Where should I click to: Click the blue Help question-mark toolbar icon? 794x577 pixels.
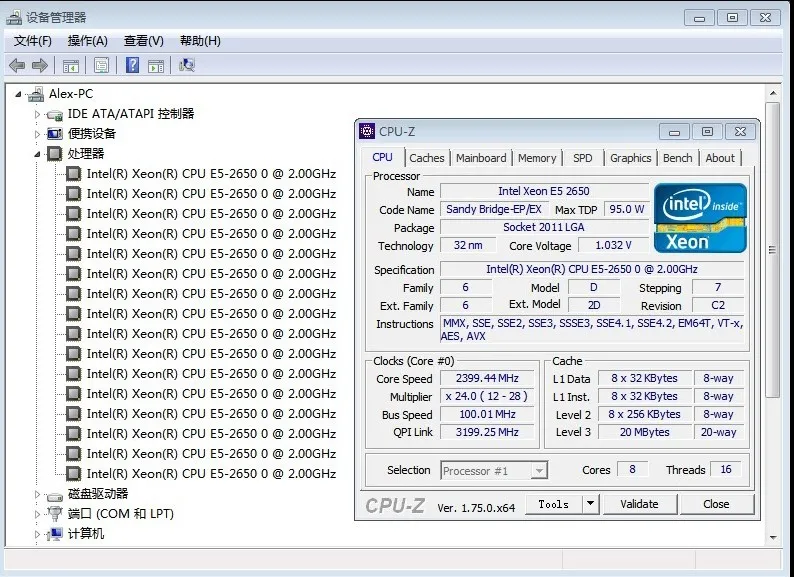[x=132, y=65]
